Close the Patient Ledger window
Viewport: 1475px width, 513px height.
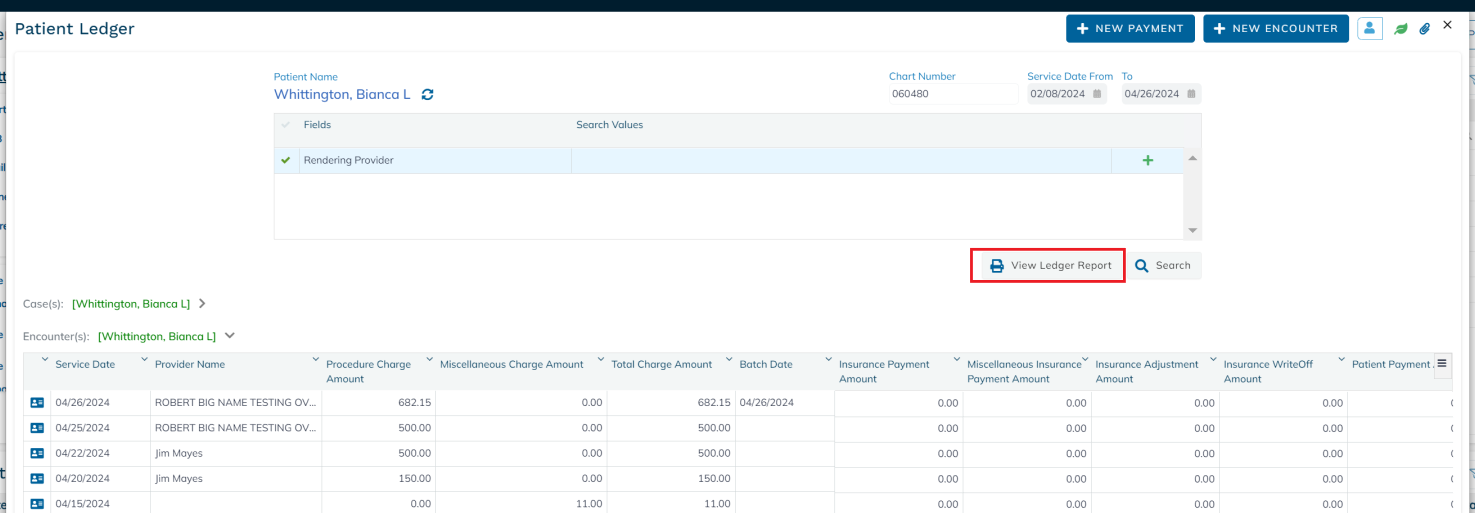pos(1447,25)
